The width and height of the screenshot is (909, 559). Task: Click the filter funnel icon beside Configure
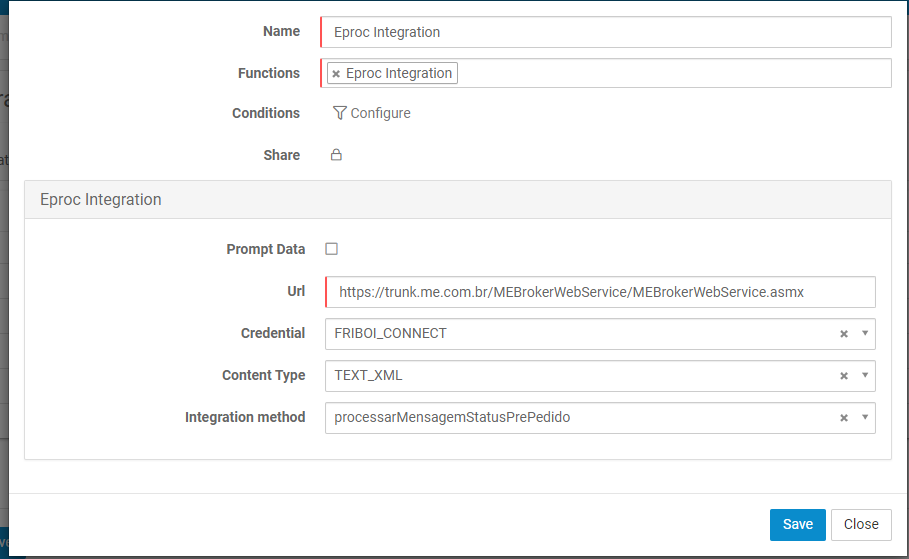click(339, 113)
